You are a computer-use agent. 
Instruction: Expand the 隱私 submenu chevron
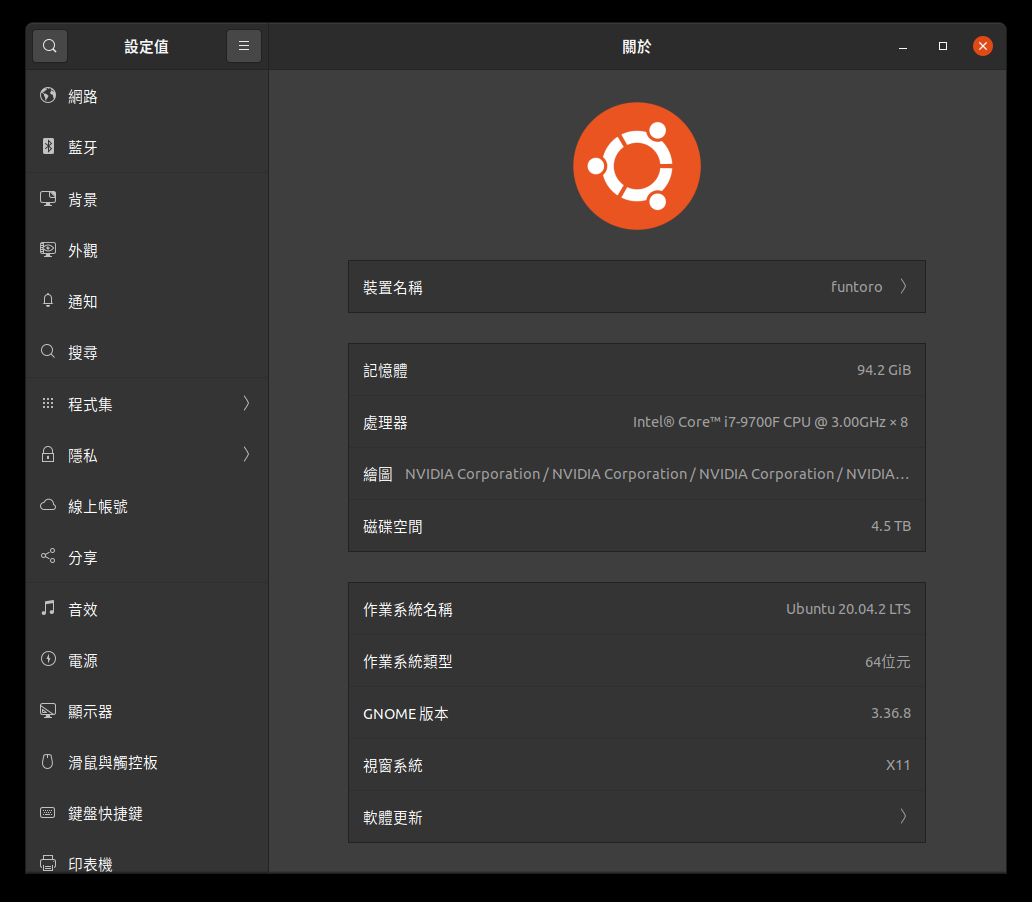(x=246, y=454)
